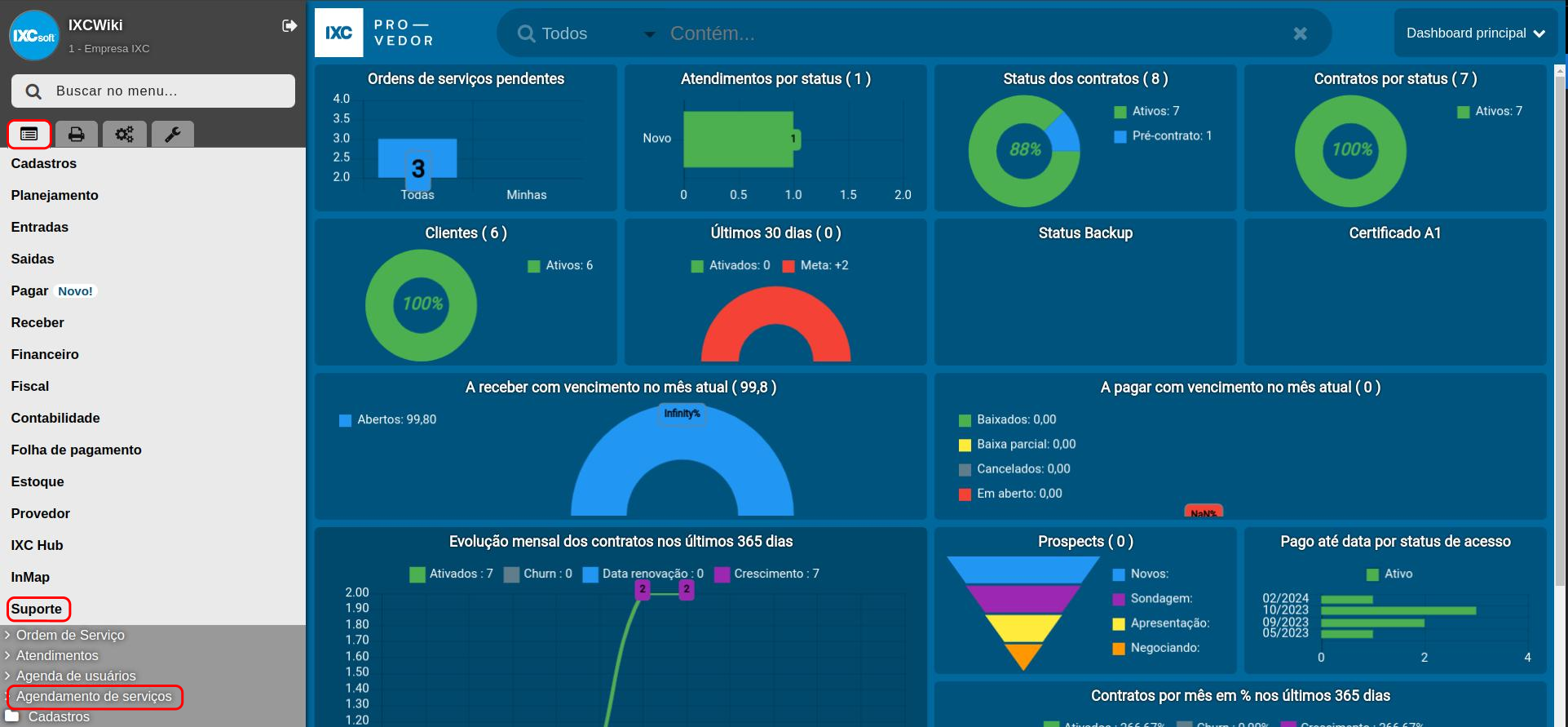1568x727 pixels.
Task: Open the Folha de pagamento menu
Action: [77, 450]
